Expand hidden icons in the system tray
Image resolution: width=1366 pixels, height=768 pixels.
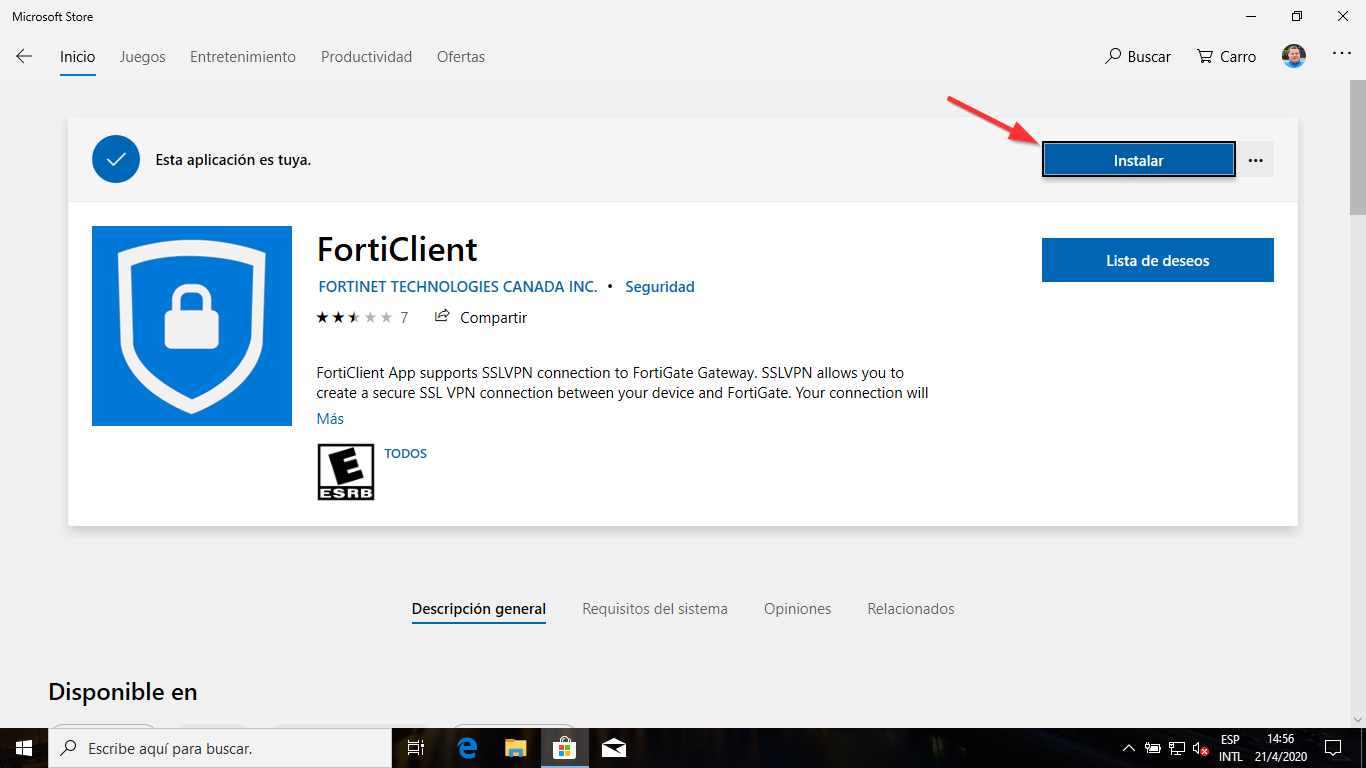[1127, 747]
